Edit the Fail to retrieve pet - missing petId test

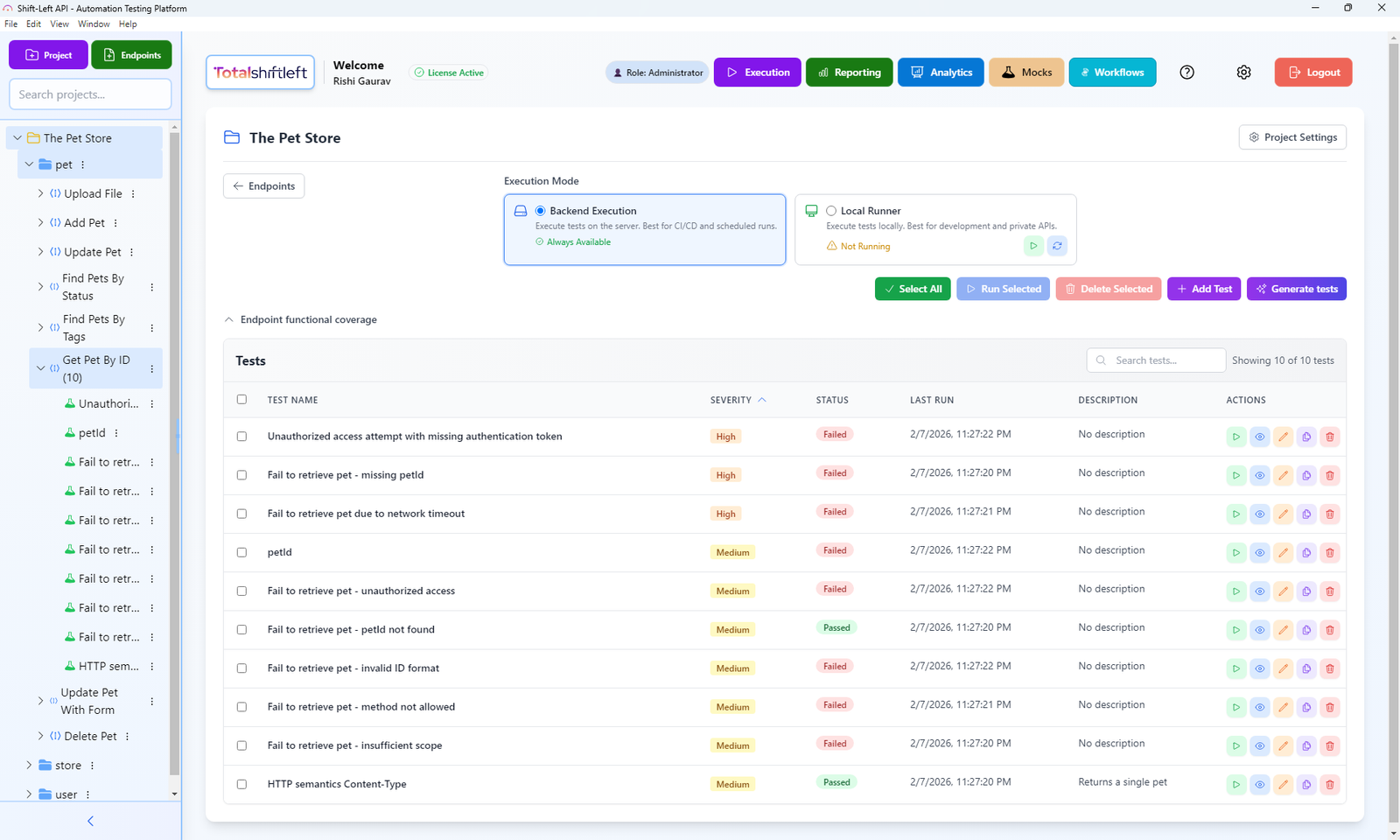click(x=1284, y=475)
